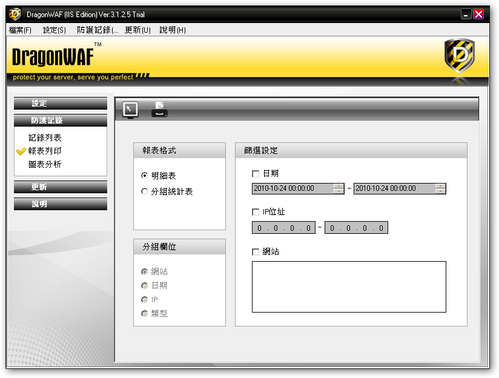
Task: Enable the 日期 filter checkbox
Action: coord(255,174)
